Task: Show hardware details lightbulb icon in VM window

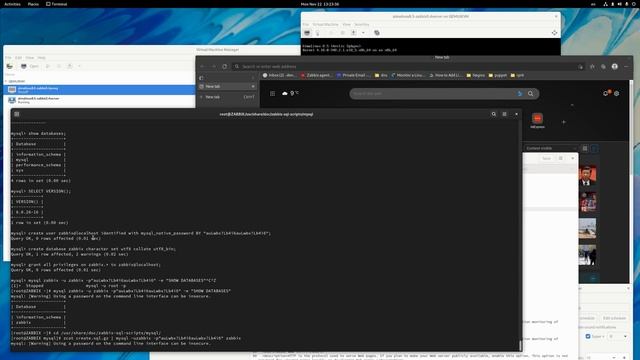Action: click(318, 33)
